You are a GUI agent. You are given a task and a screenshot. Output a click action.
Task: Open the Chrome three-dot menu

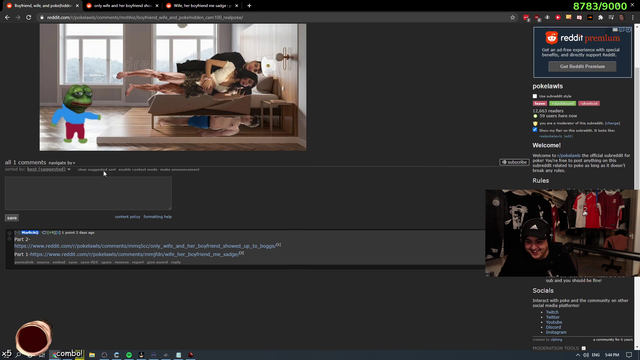pos(633,18)
